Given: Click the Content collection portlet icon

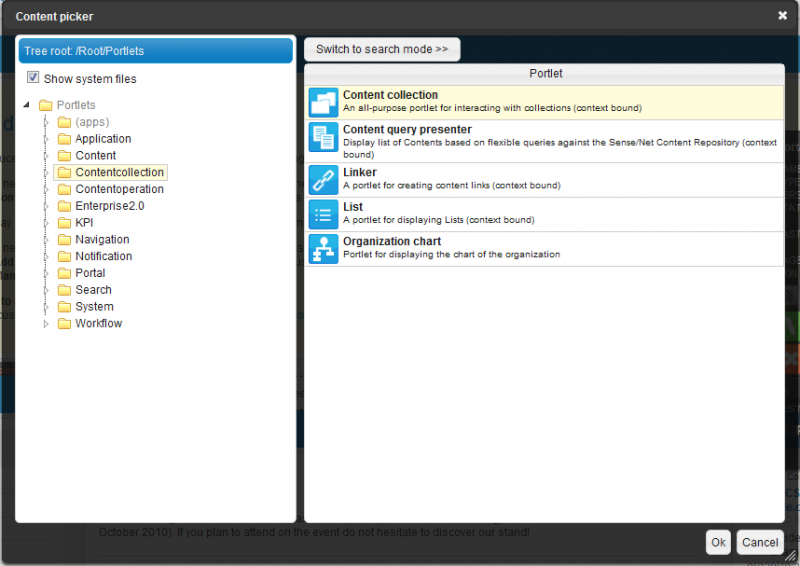Looking at the screenshot, I should [x=323, y=103].
